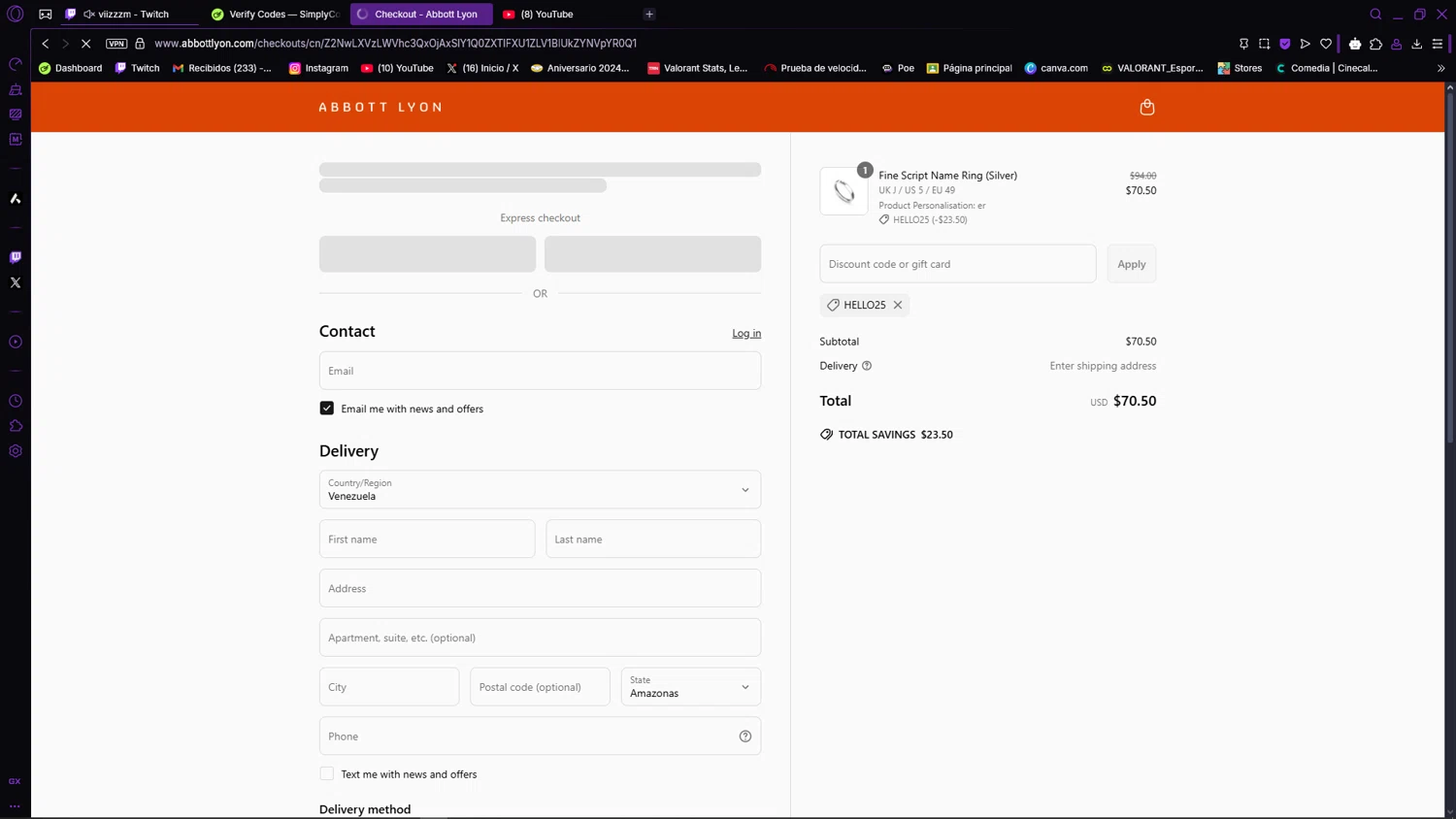Image resolution: width=1456 pixels, height=819 pixels.
Task: Click the Email input field
Action: [540, 371]
